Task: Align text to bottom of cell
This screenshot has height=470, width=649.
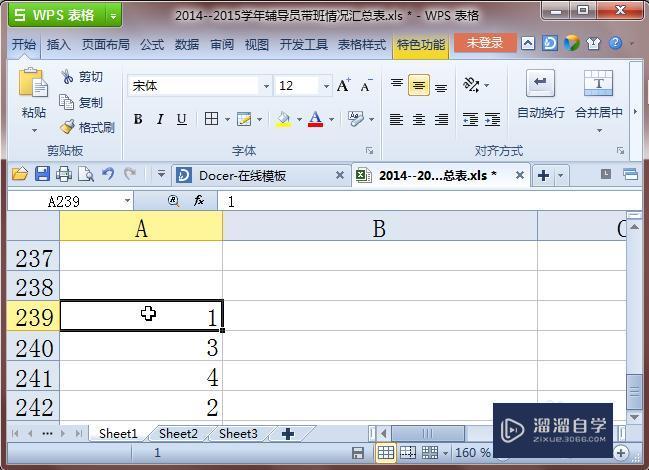Action: click(441, 87)
